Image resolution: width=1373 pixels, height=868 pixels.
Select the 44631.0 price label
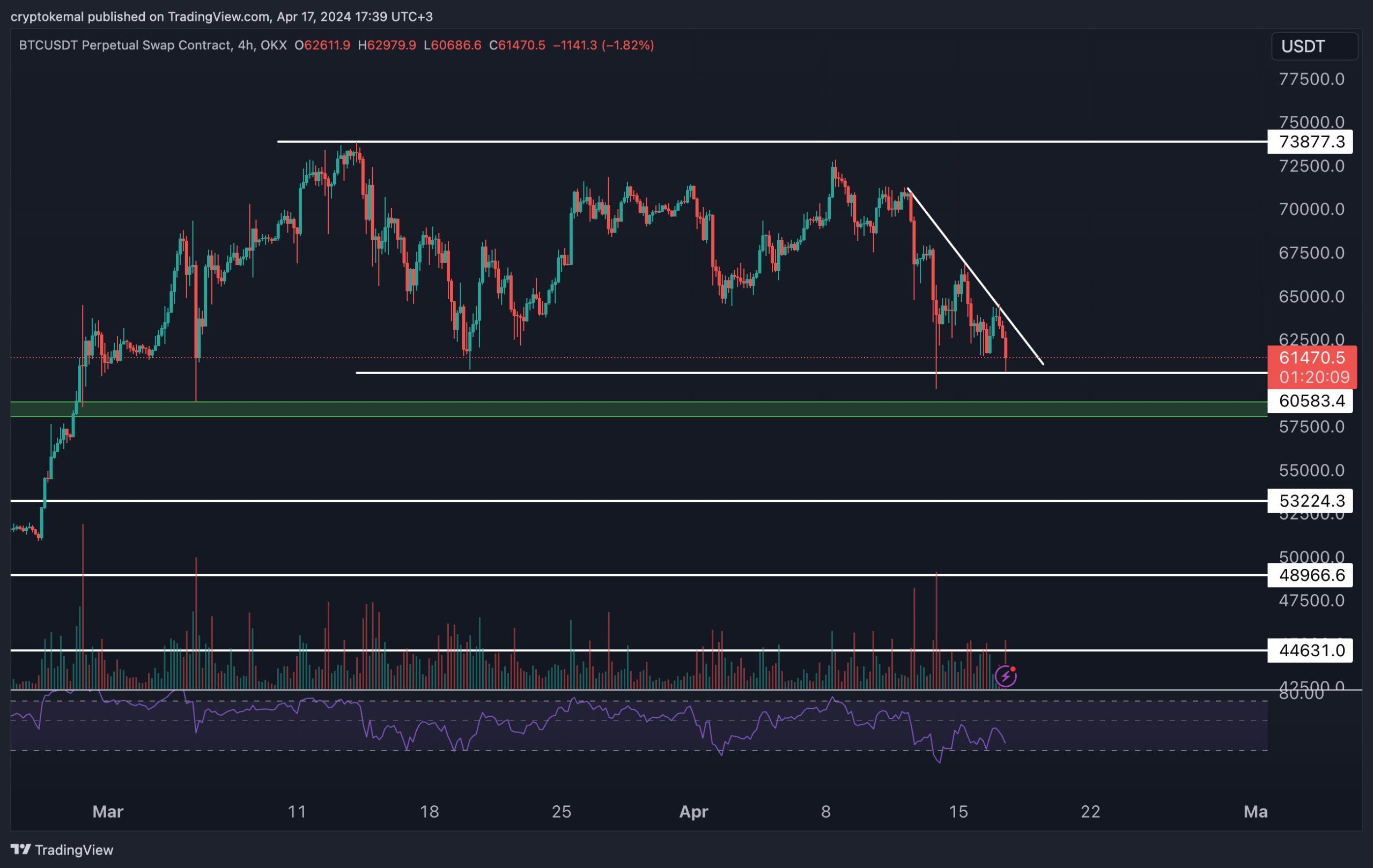pos(1311,650)
